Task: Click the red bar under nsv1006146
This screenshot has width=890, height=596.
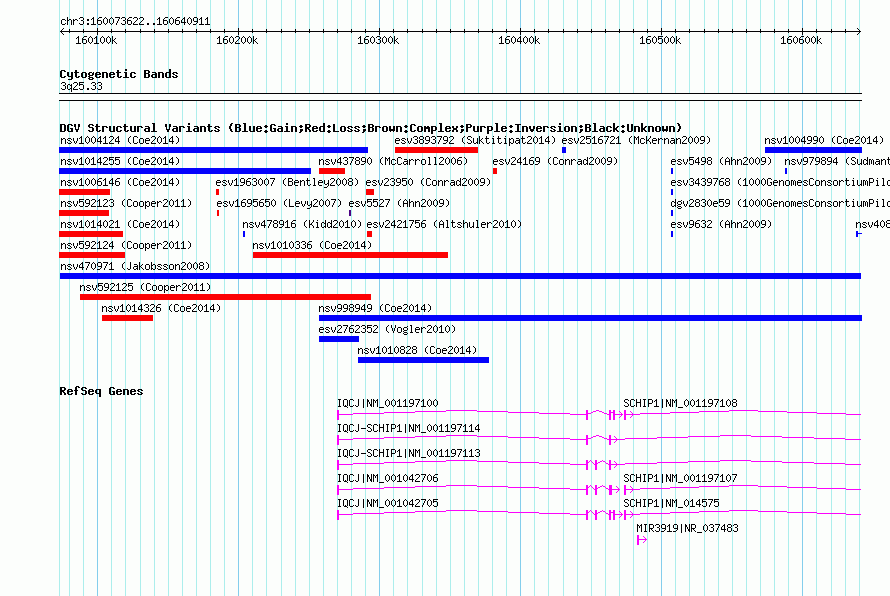Action: [x=85, y=192]
